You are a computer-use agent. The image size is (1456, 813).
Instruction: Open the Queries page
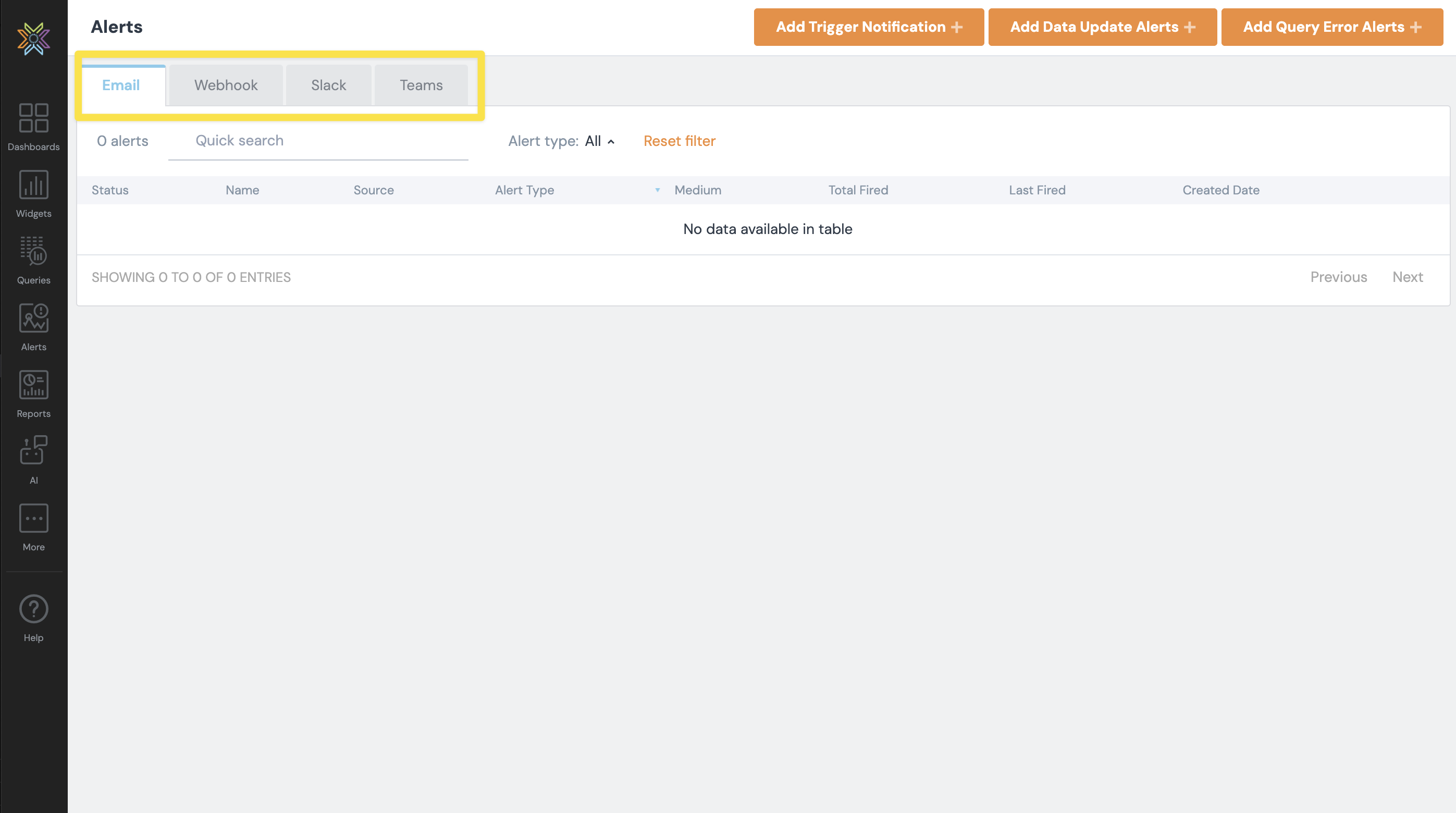click(33, 260)
